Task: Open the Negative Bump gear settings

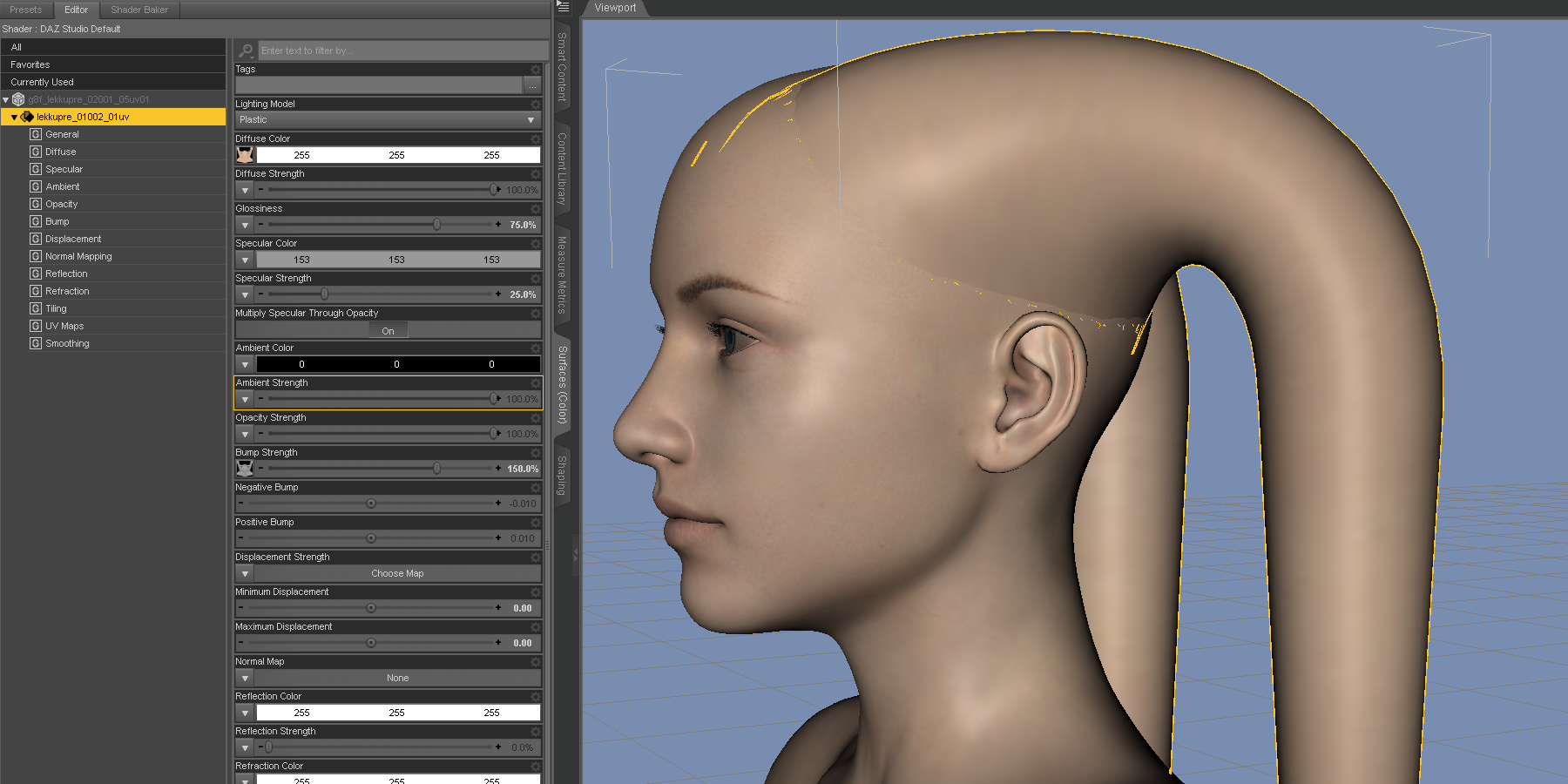Action: (536, 488)
